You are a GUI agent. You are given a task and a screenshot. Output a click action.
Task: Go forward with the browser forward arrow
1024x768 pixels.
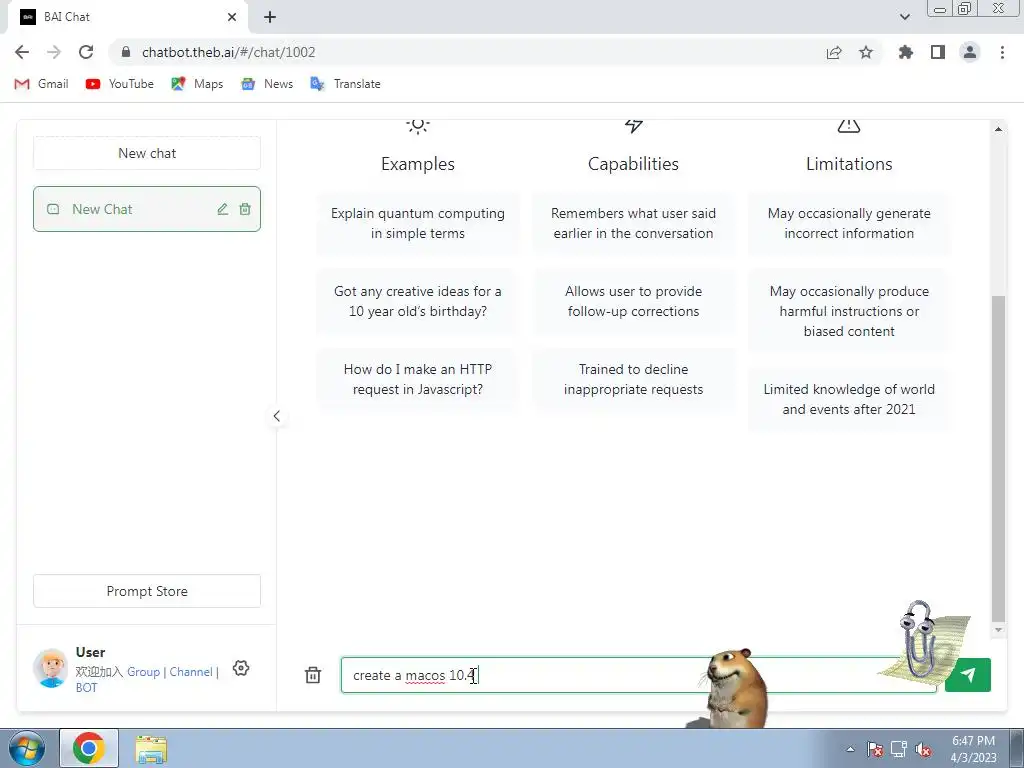(x=54, y=52)
